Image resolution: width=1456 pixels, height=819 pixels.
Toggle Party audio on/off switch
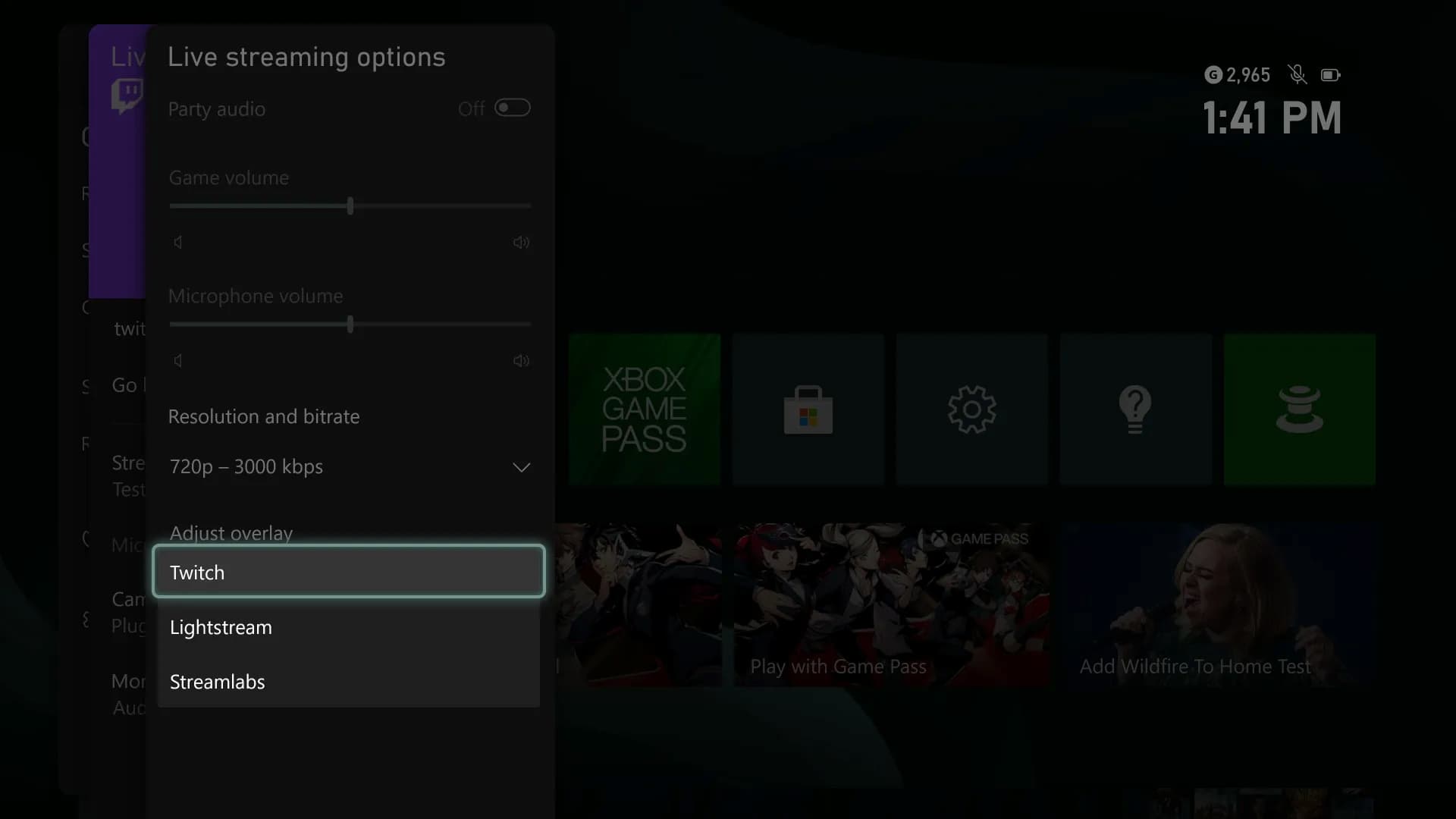pyautogui.click(x=512, y=108)
